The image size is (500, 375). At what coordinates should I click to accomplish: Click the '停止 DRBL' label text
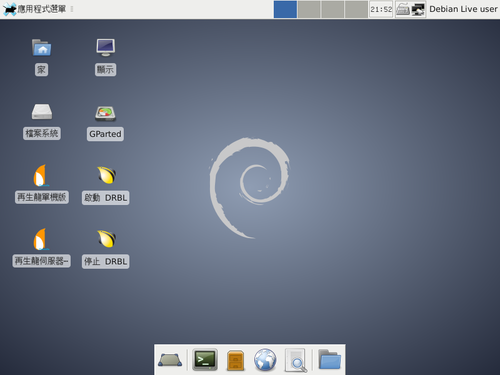coord(106,261)
